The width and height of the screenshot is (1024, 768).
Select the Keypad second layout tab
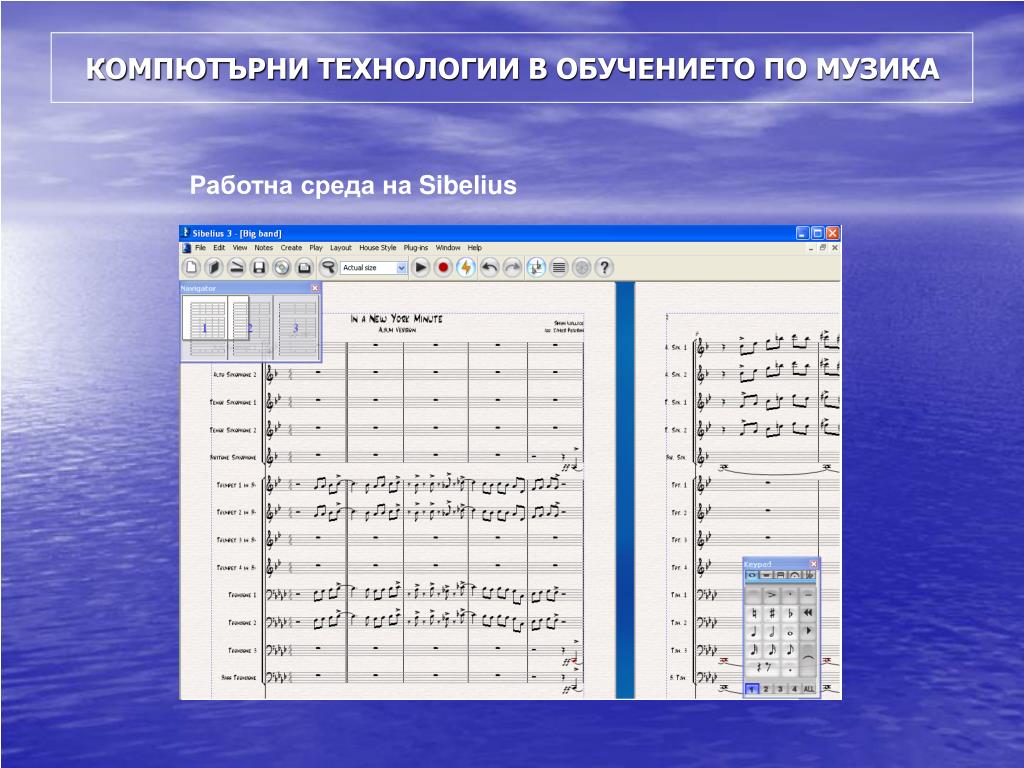(x=767, y=575)
